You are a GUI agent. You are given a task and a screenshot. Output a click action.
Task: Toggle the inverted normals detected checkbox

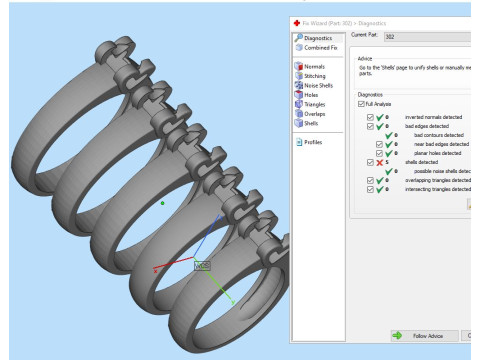point(370,117)
